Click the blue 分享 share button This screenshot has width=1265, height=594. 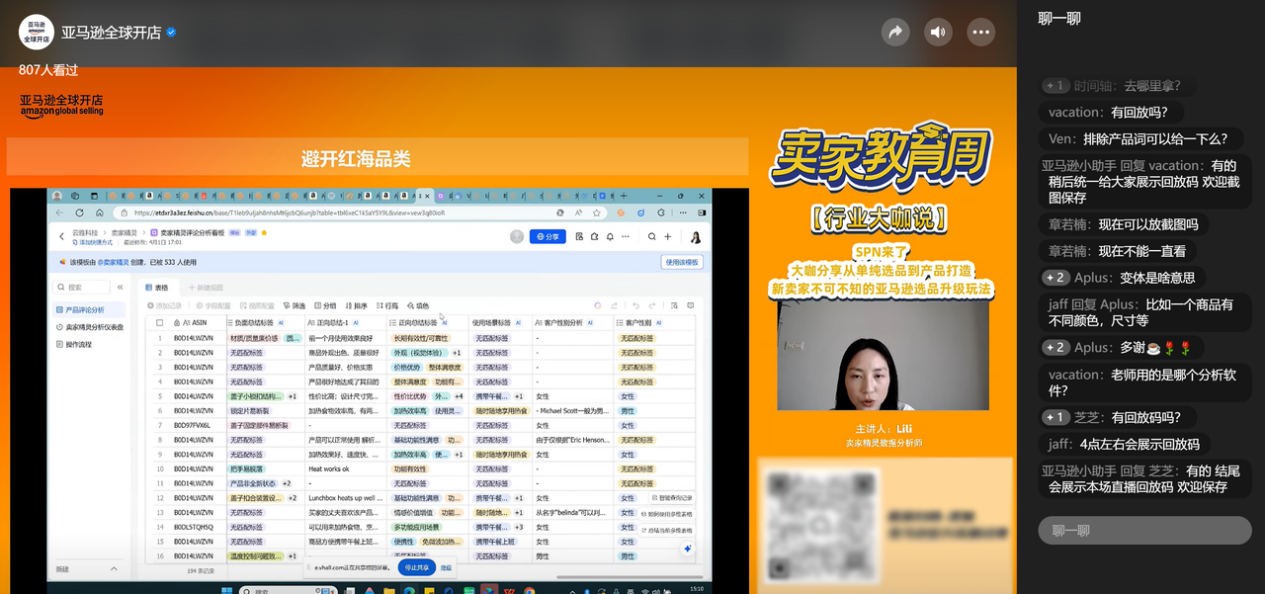click(x=546, y=237)
